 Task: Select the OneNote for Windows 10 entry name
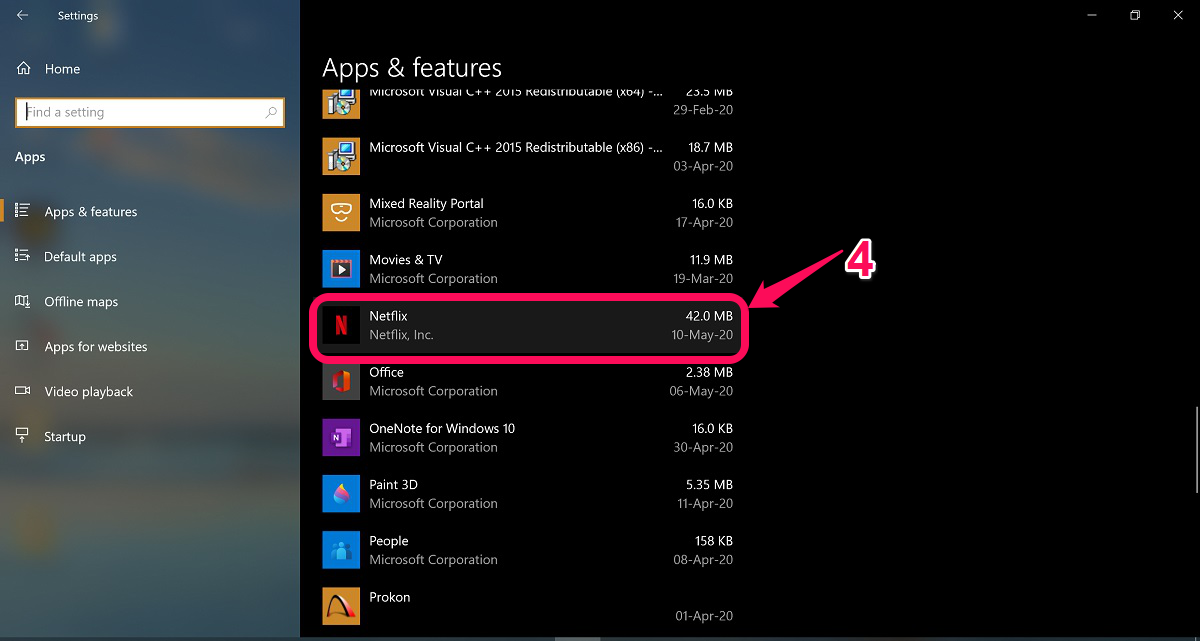tap(442, 428)
